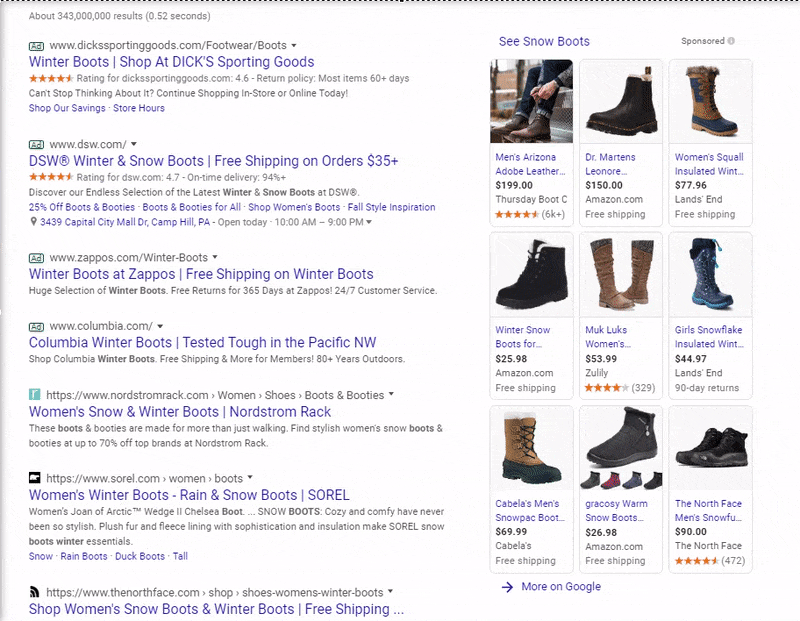Click Shop Women's Boots sitelink

coord(294,207)
